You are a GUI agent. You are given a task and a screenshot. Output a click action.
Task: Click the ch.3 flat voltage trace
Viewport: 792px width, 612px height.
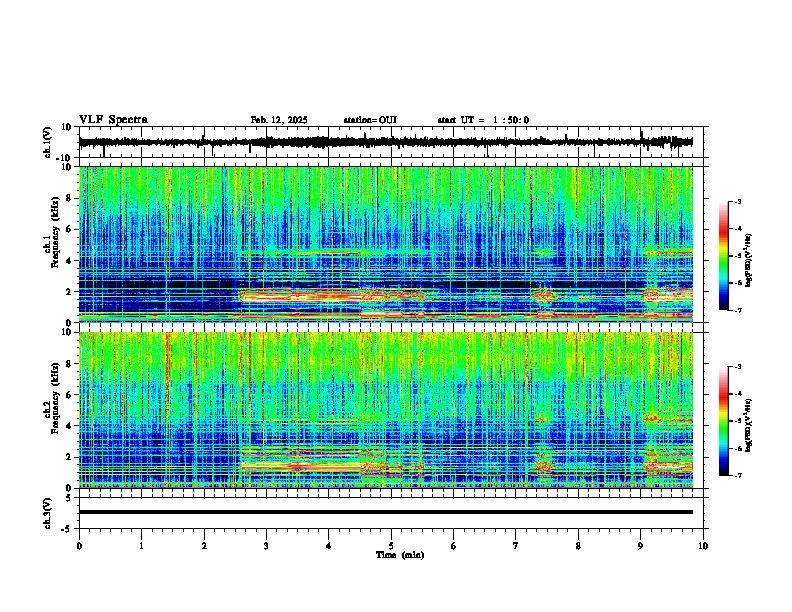point(385,512)
